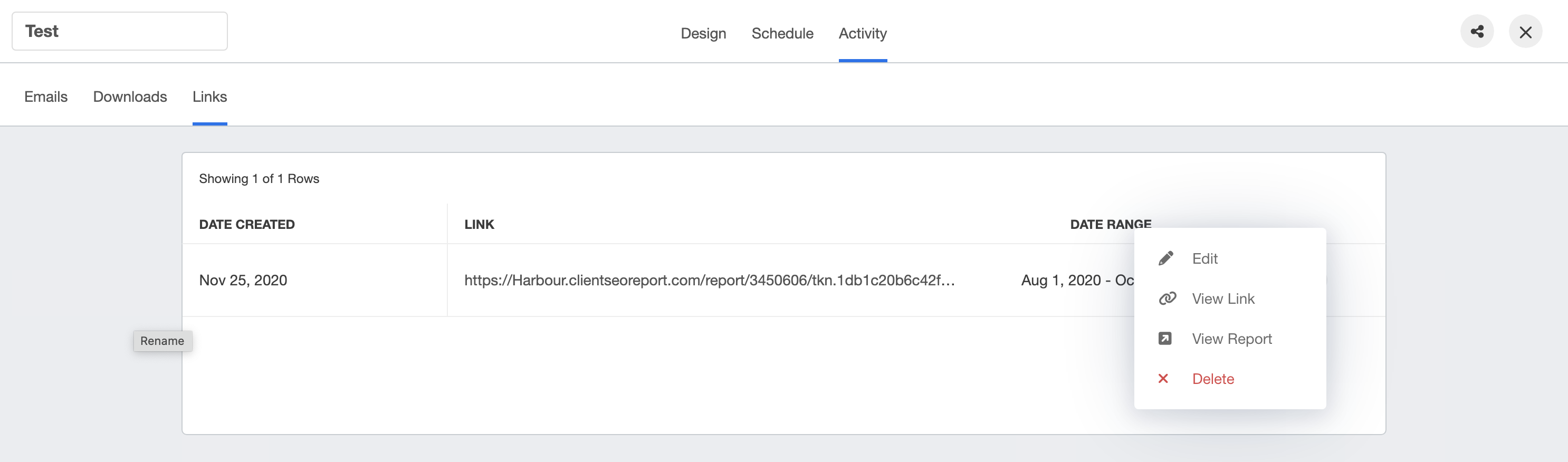Open the Downloads sub-tab

coord(130,96)
